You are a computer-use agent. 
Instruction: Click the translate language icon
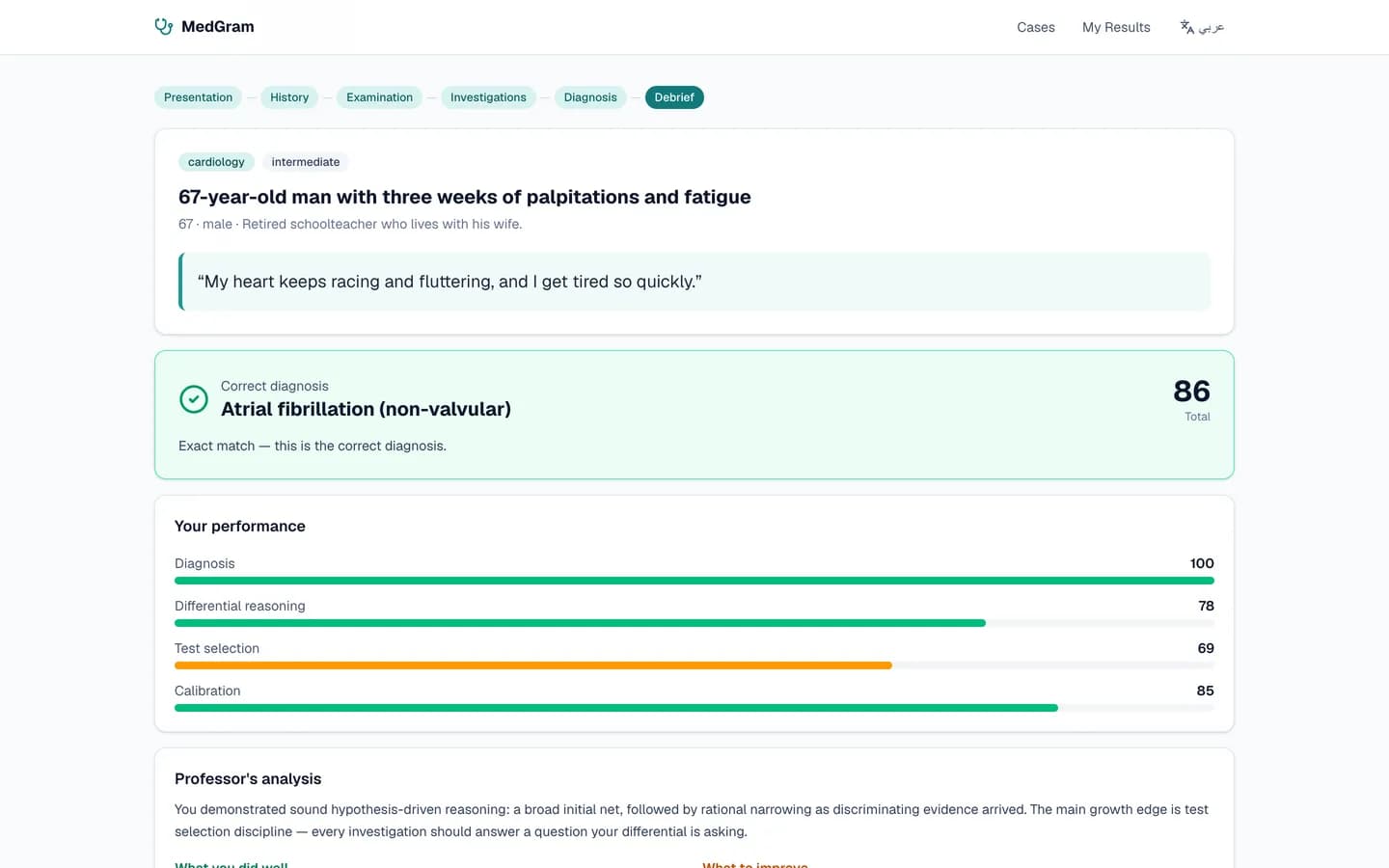(x=1187, y=27)
